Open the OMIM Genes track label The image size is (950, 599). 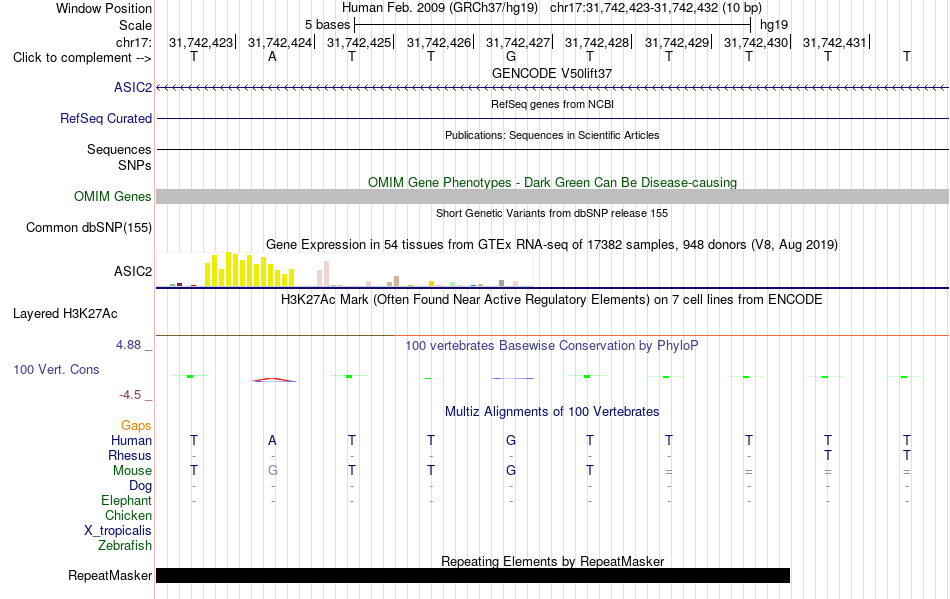tap(113, 196)
